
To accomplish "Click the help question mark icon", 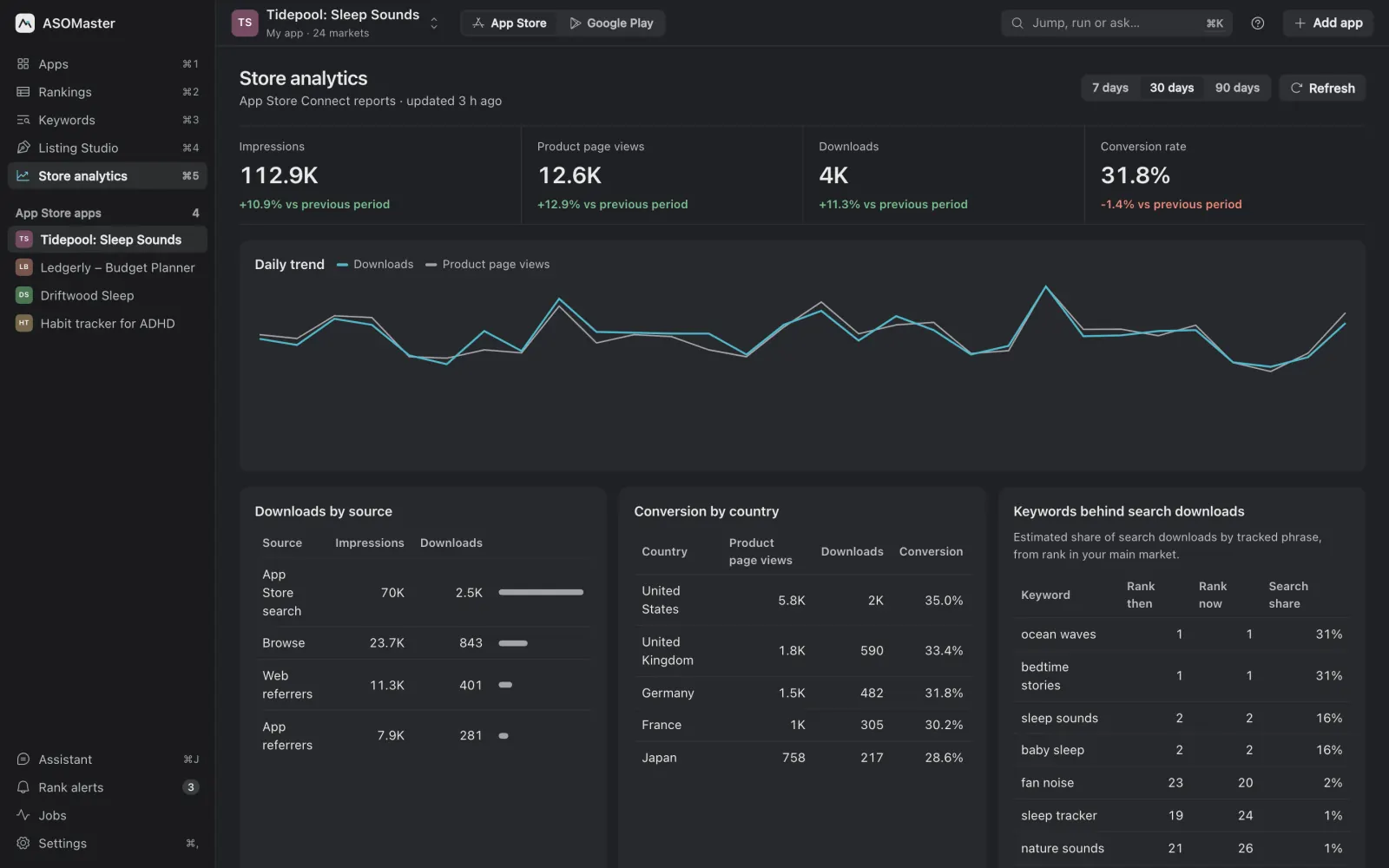I will (1257, 23).
